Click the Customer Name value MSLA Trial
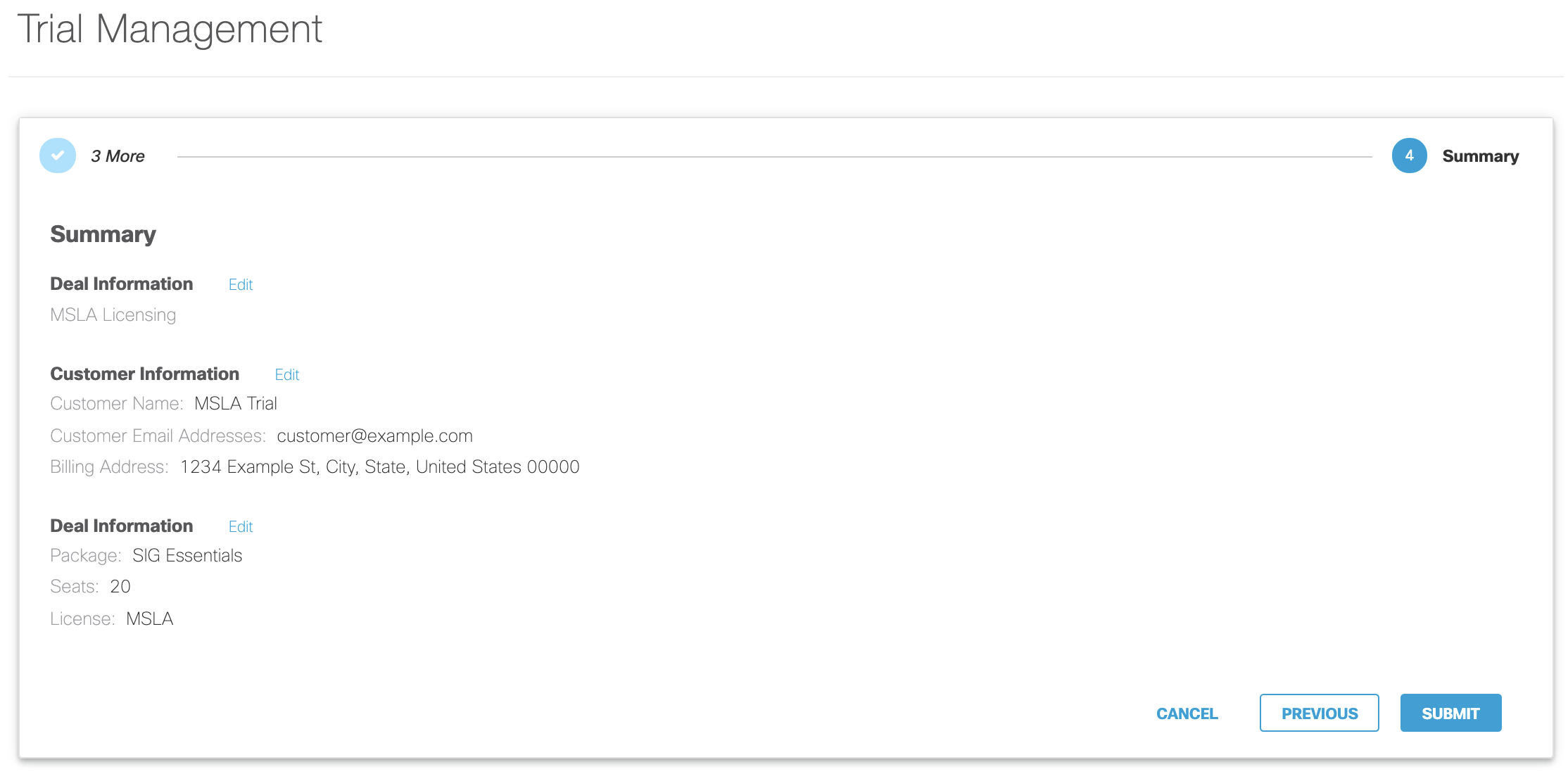Image resolution: width=1568 pixels, height=774 pixels. point(236,404)
